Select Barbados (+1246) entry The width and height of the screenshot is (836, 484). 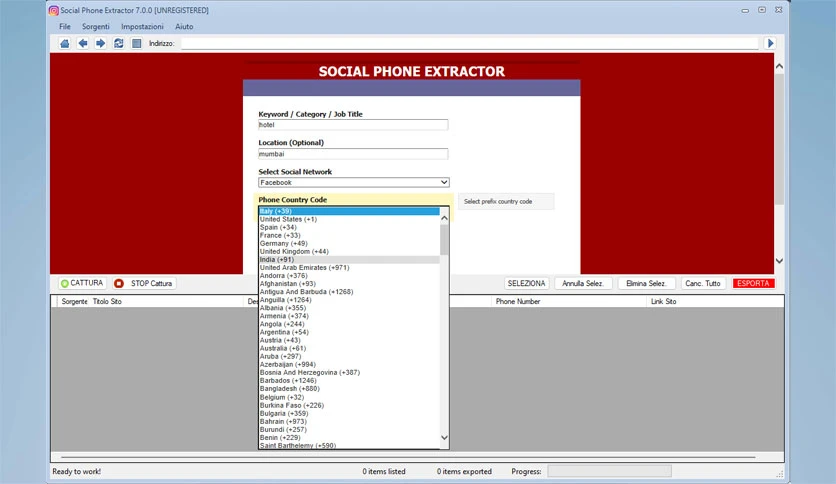coord(349,381)
